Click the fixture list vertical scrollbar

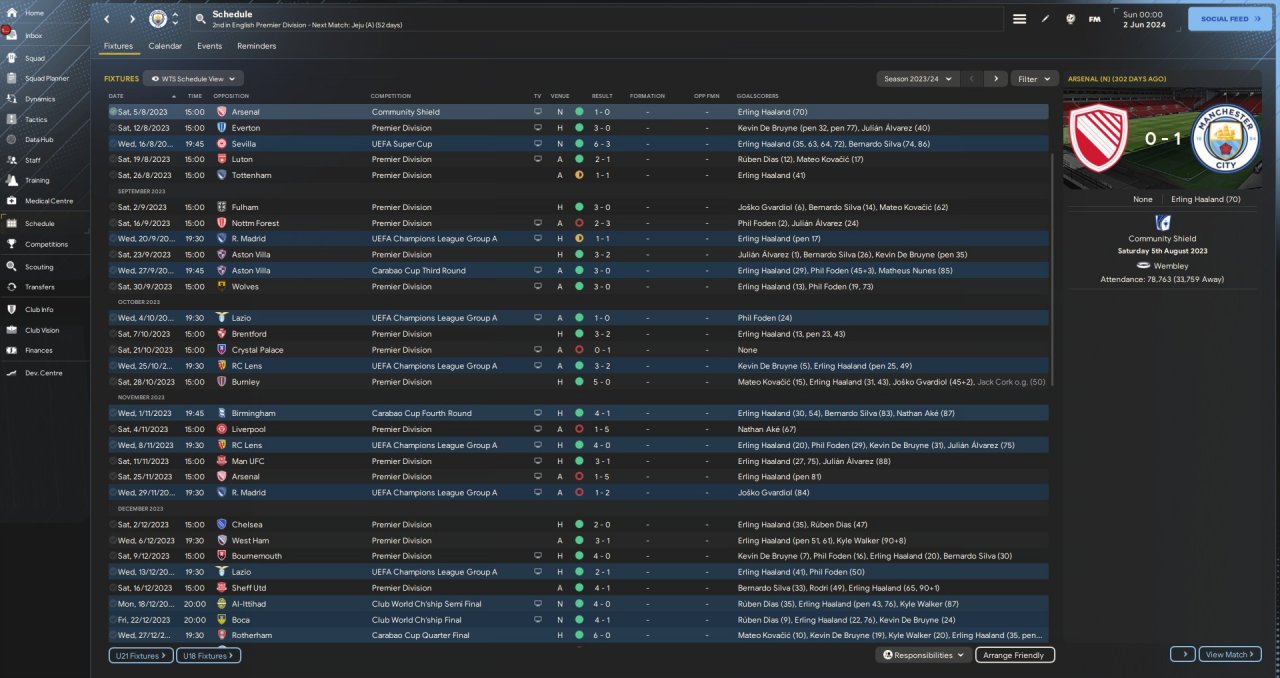point(1054,300)
